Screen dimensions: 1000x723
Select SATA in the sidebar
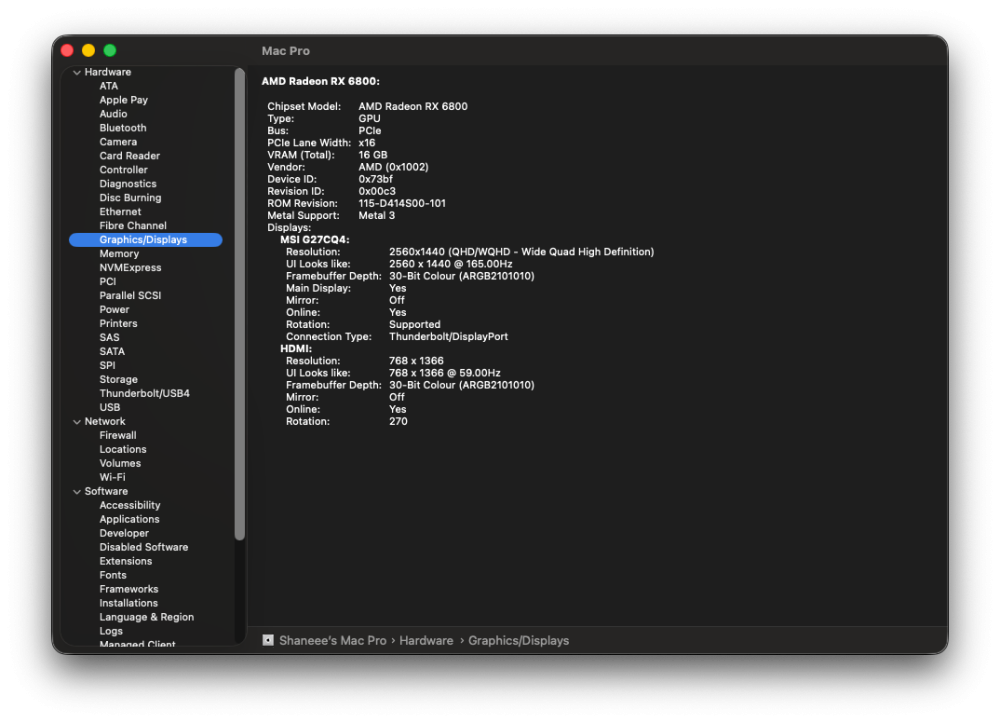click(112, 353)
